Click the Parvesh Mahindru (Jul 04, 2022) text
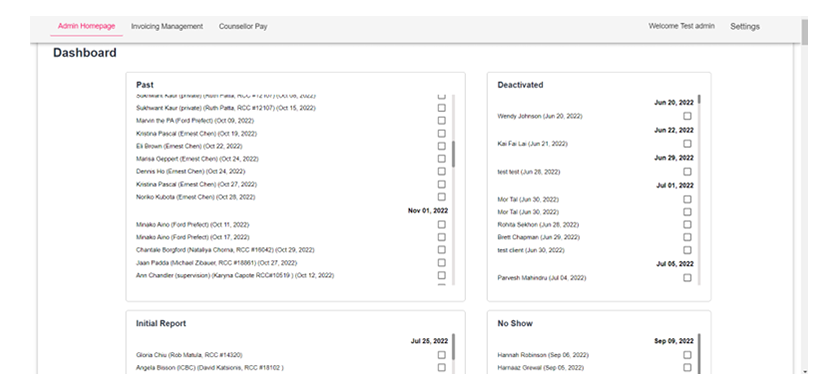Viewport: 834px width, 390px height. coord(542,278)
